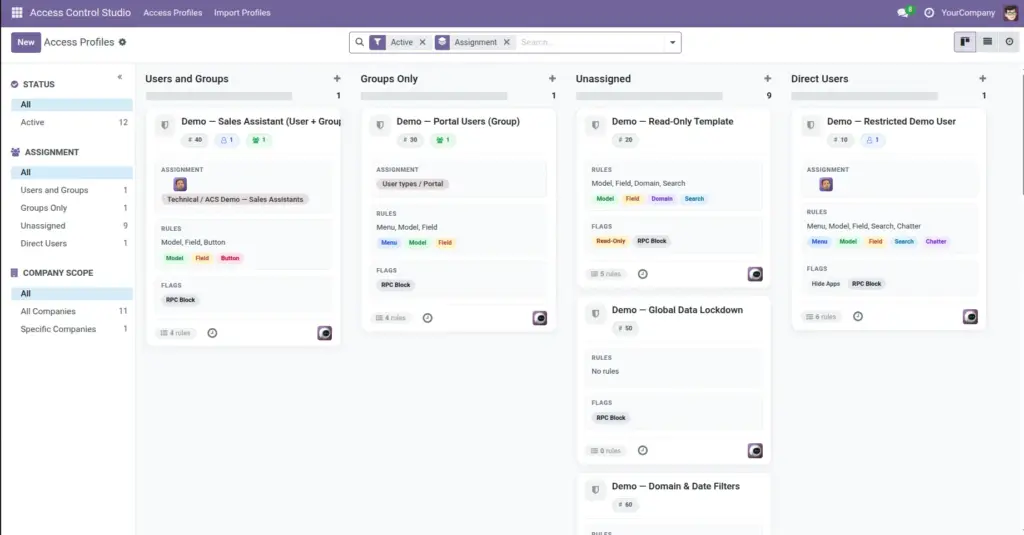1024x535 pixels.
Task: Click the search magnifier icon
Action: (x=359, y=42)
